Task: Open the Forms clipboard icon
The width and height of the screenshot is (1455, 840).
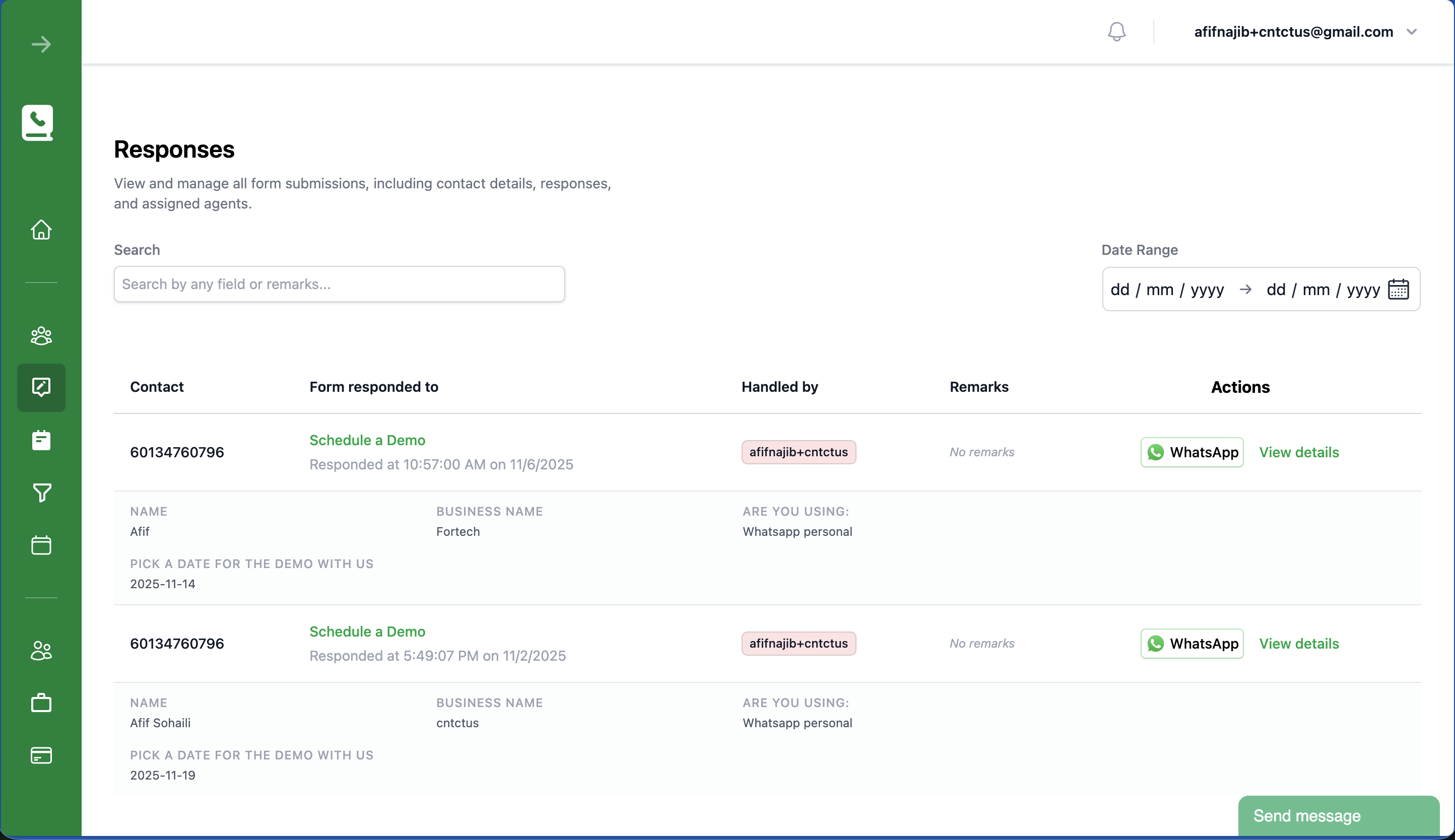Action: 41,440
